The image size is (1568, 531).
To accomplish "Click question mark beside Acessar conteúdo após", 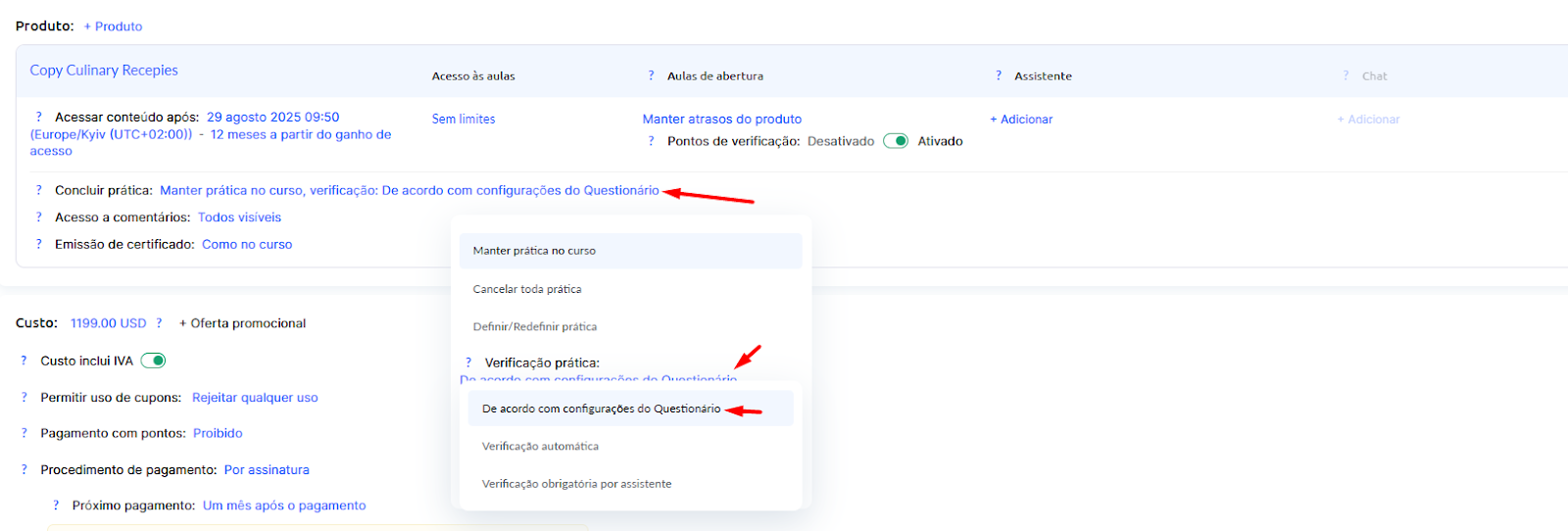I will [39, 117].
